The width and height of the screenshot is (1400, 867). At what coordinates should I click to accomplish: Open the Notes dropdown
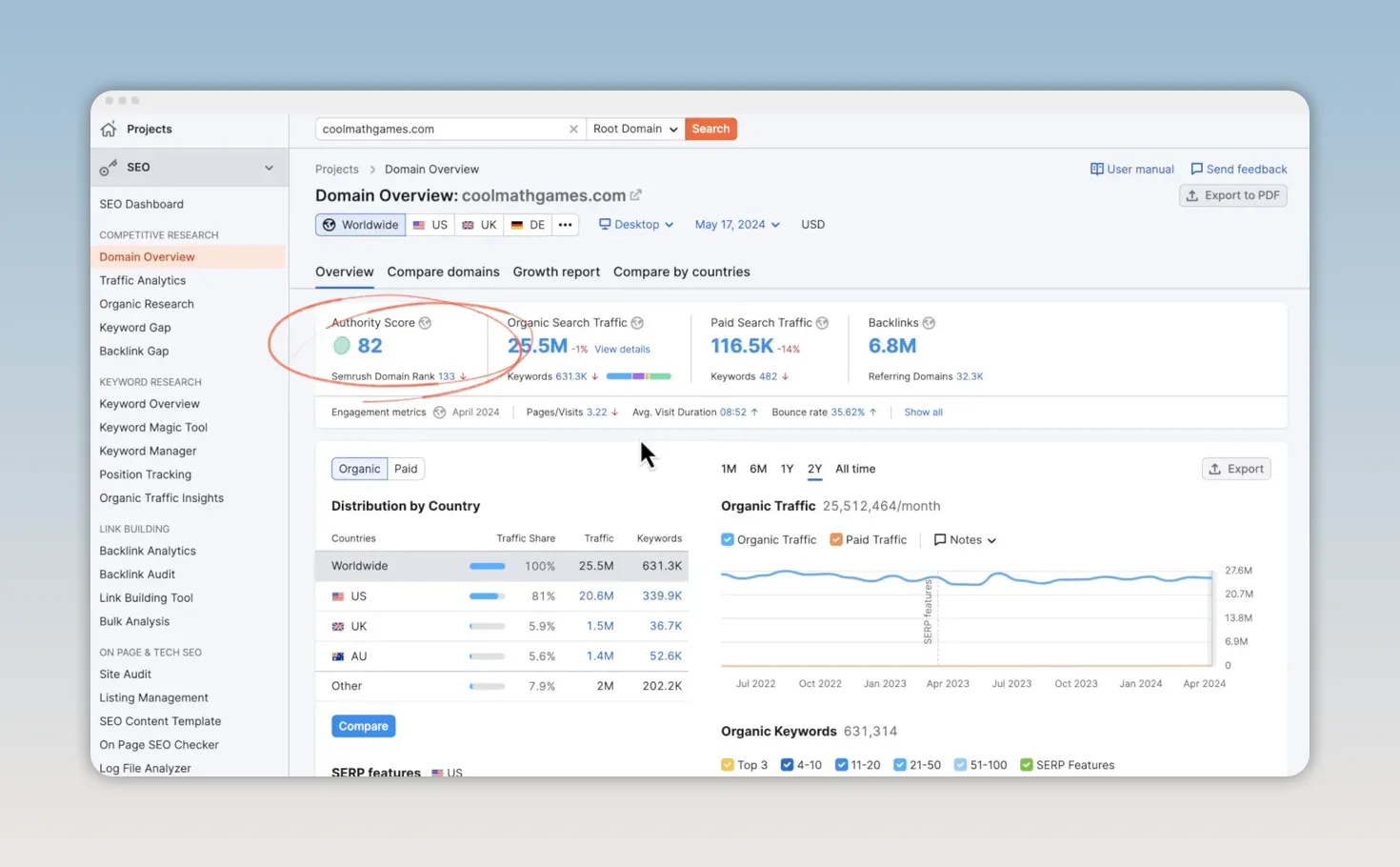[x=965, y=540]
